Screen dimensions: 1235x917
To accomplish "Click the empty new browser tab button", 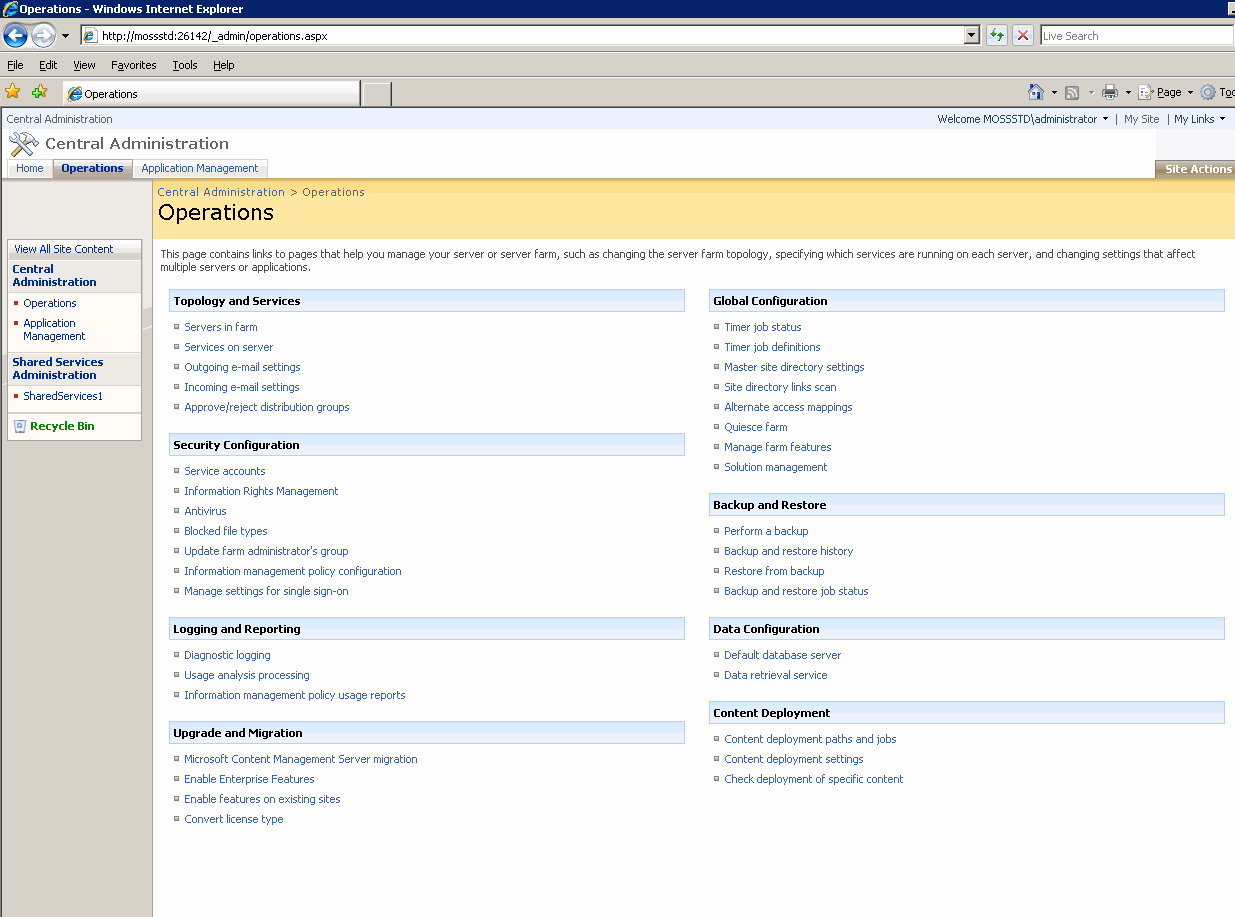I will tap(376, 94).
